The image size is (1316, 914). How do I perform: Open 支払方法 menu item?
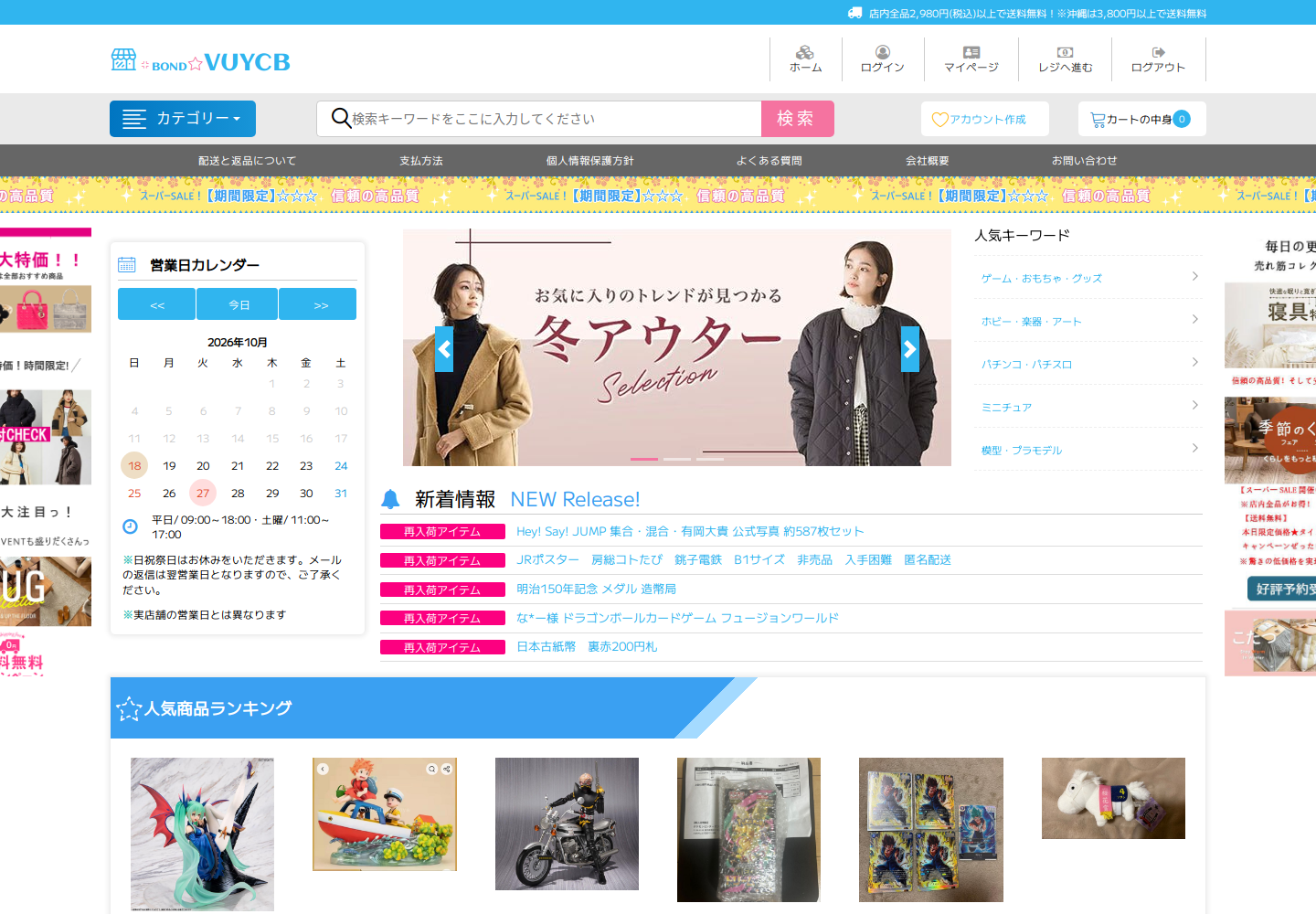coord(421,161)
